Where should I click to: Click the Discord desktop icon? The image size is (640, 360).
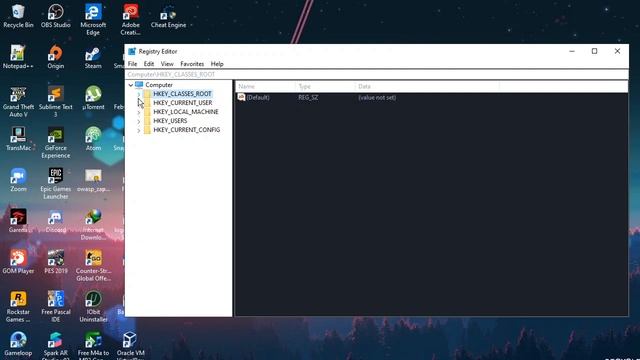pos(56,221)
